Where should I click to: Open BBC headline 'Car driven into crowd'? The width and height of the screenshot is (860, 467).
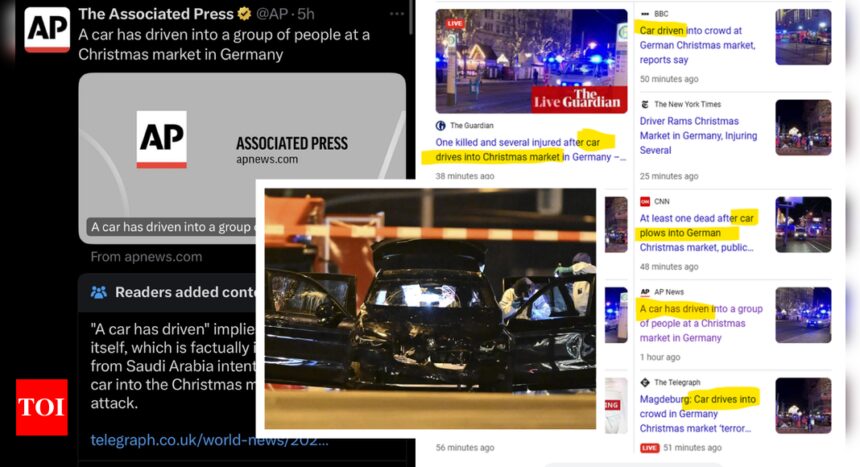(x=697, y=45)
